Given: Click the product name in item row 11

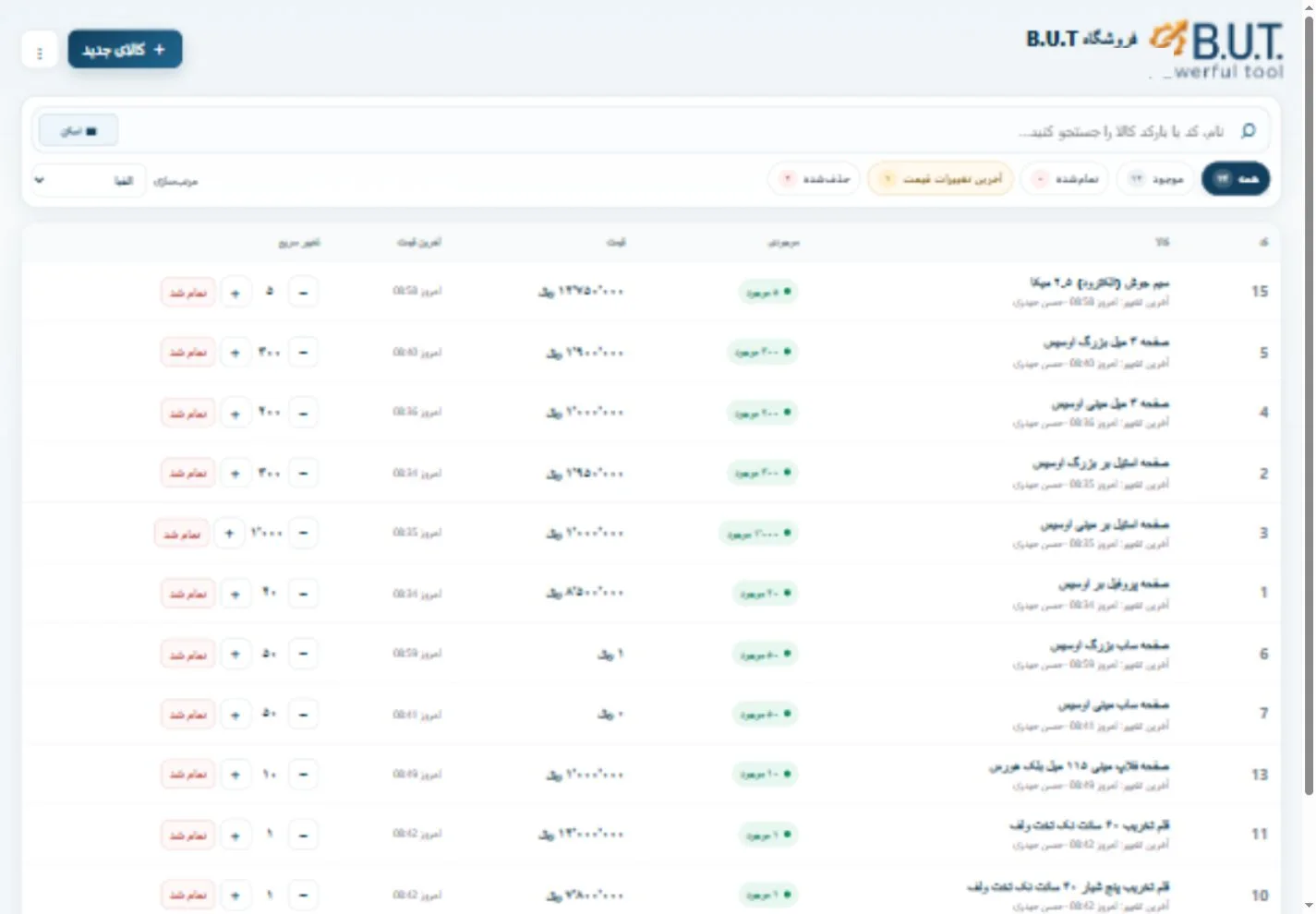Looking at the screenshot, I should click(1090, 825).
